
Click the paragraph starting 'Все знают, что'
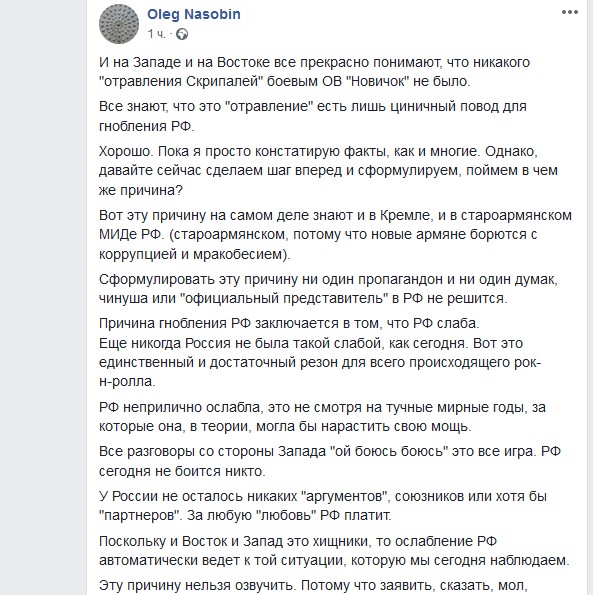[x=313, y=116]
